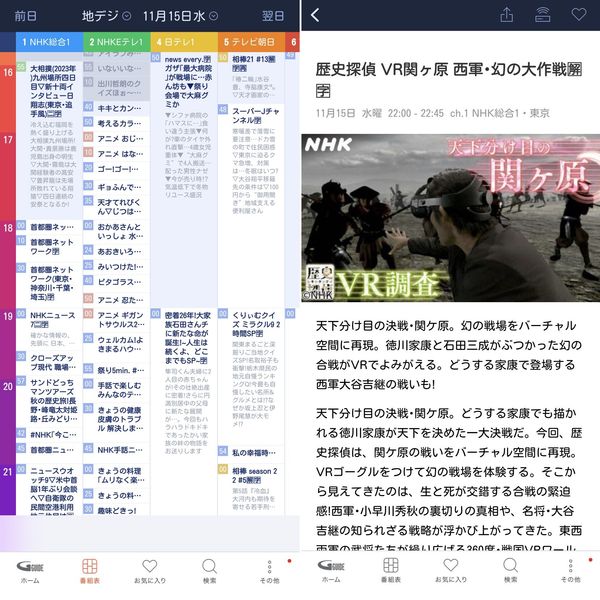Image resolution: width=600 pixels, height=600 pixels.
Task: Open the スーパーJチャンネル program
Action: [251, 205]
